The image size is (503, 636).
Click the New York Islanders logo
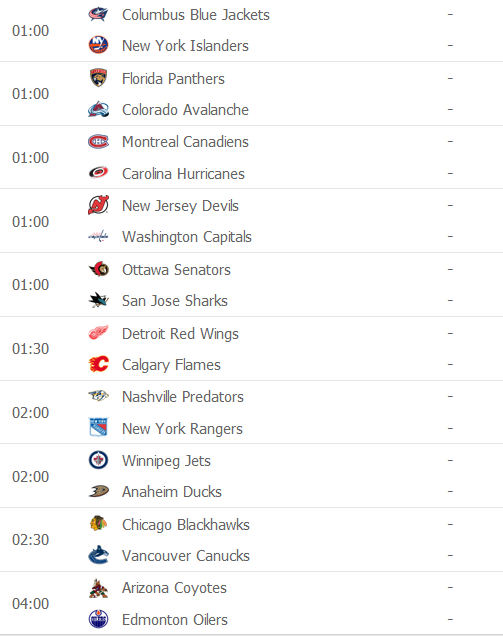98,45
